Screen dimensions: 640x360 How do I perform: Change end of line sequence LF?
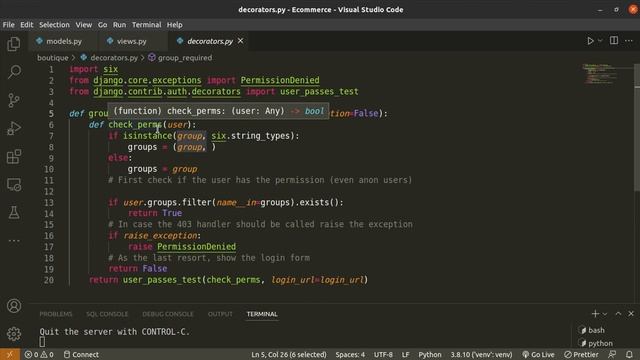click(x=405, y=354)
